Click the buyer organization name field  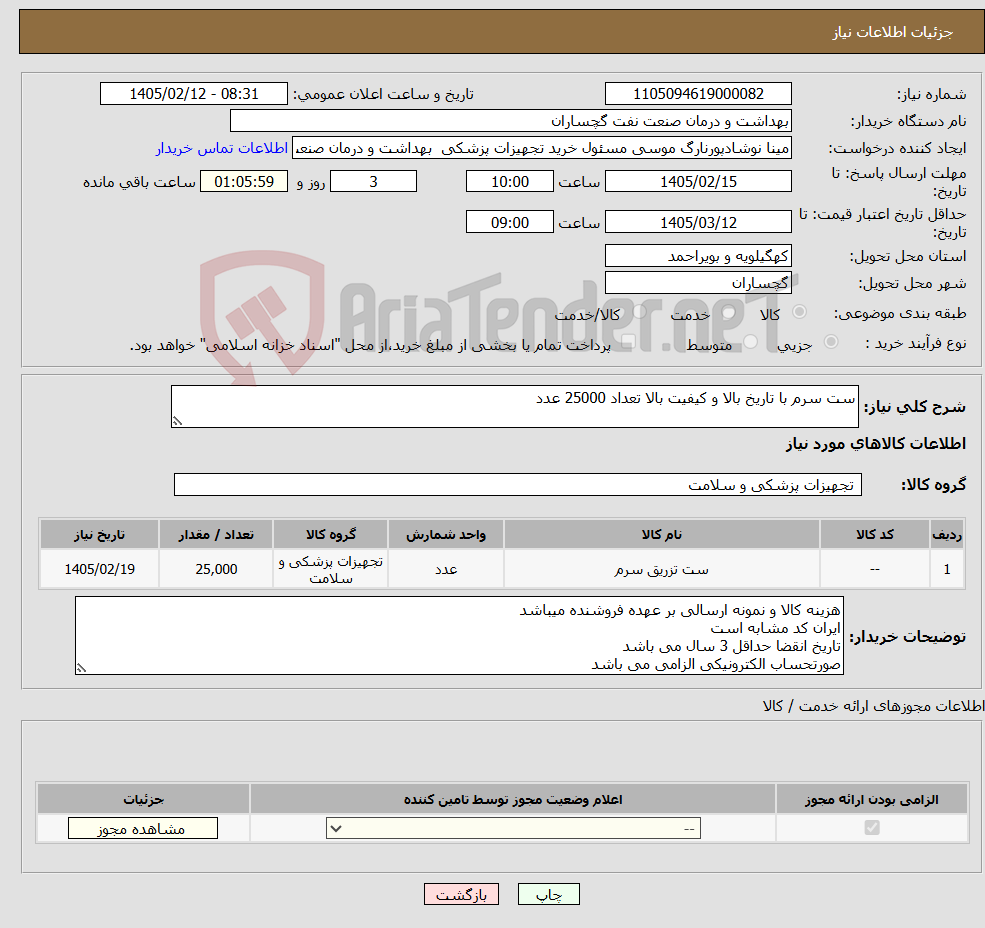[511, 121]
